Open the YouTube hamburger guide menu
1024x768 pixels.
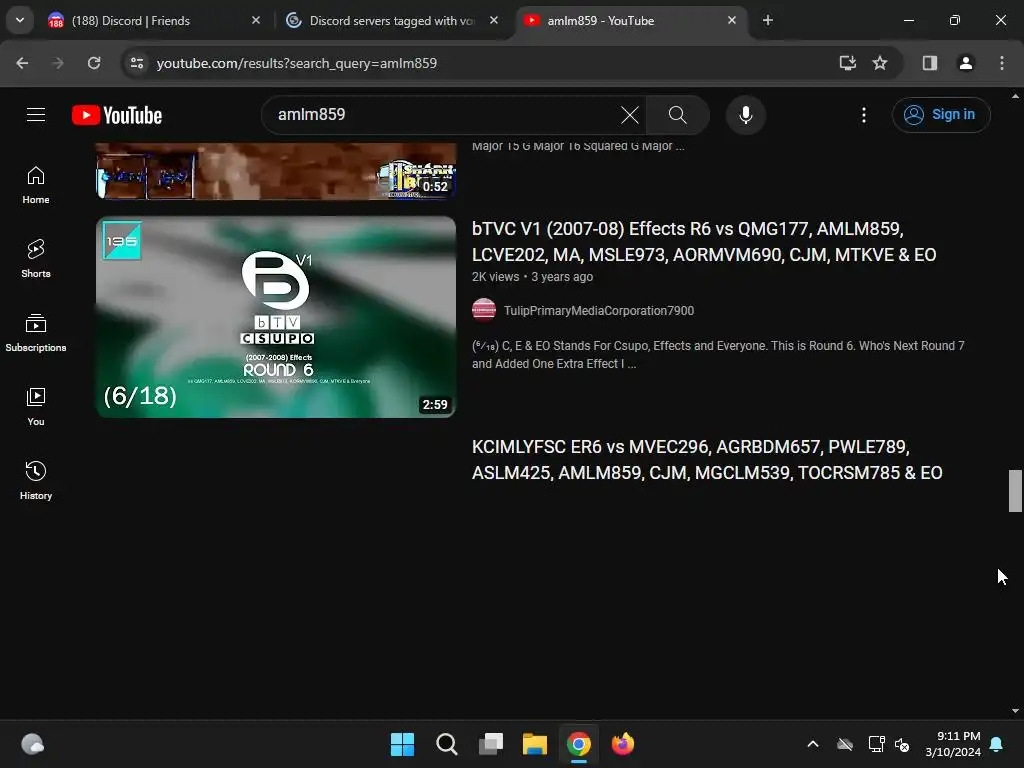click(x=36, y=115)
